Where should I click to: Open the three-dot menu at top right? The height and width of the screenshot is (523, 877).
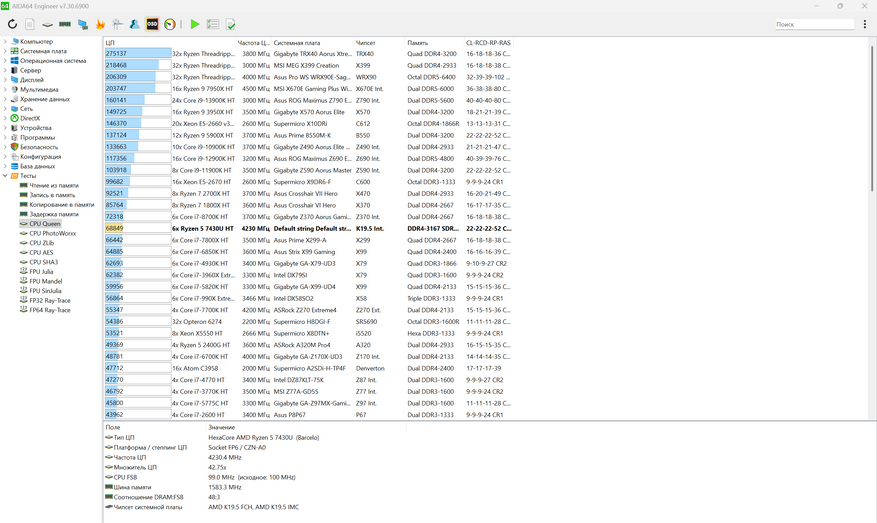[865, 24]
